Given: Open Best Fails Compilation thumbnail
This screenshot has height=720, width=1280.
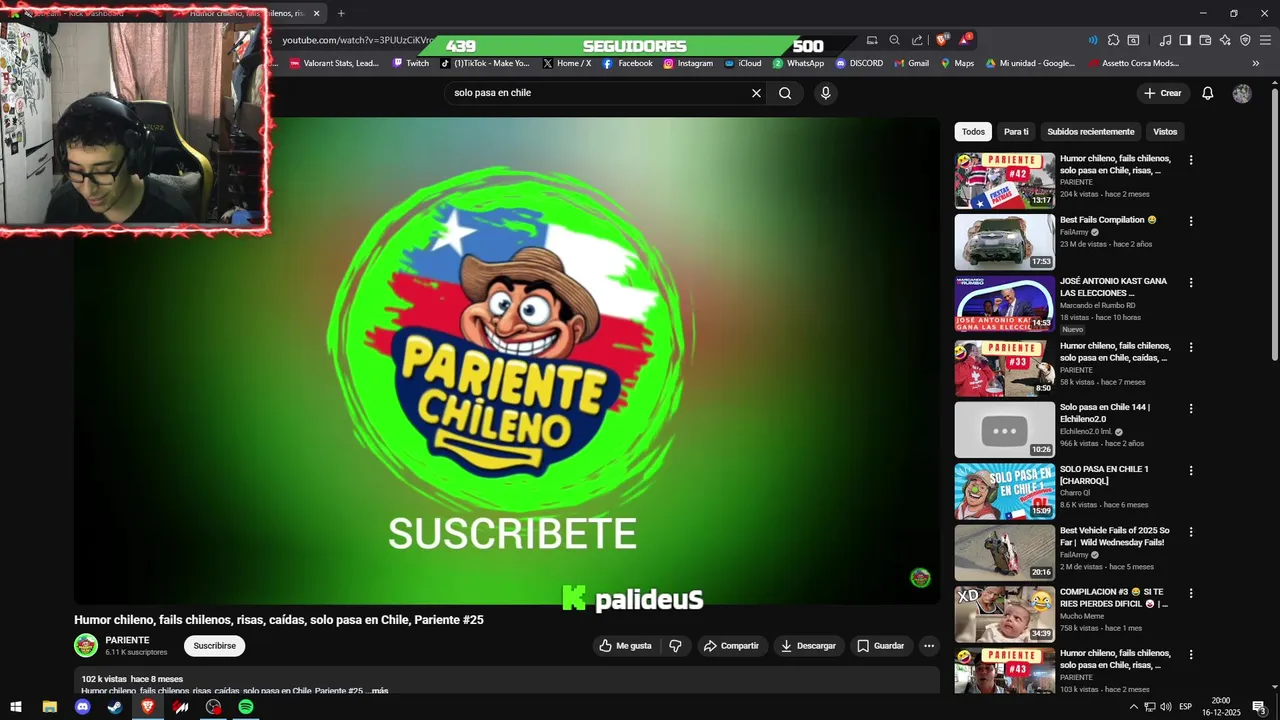Looking at the screenshot, I should [1004, 242].
